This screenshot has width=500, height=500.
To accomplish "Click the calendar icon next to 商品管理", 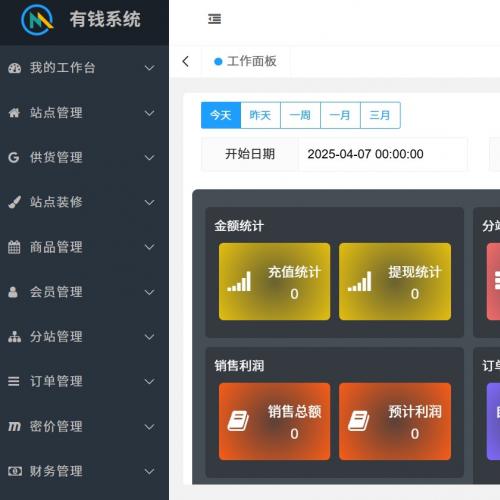I will (14, 247).
